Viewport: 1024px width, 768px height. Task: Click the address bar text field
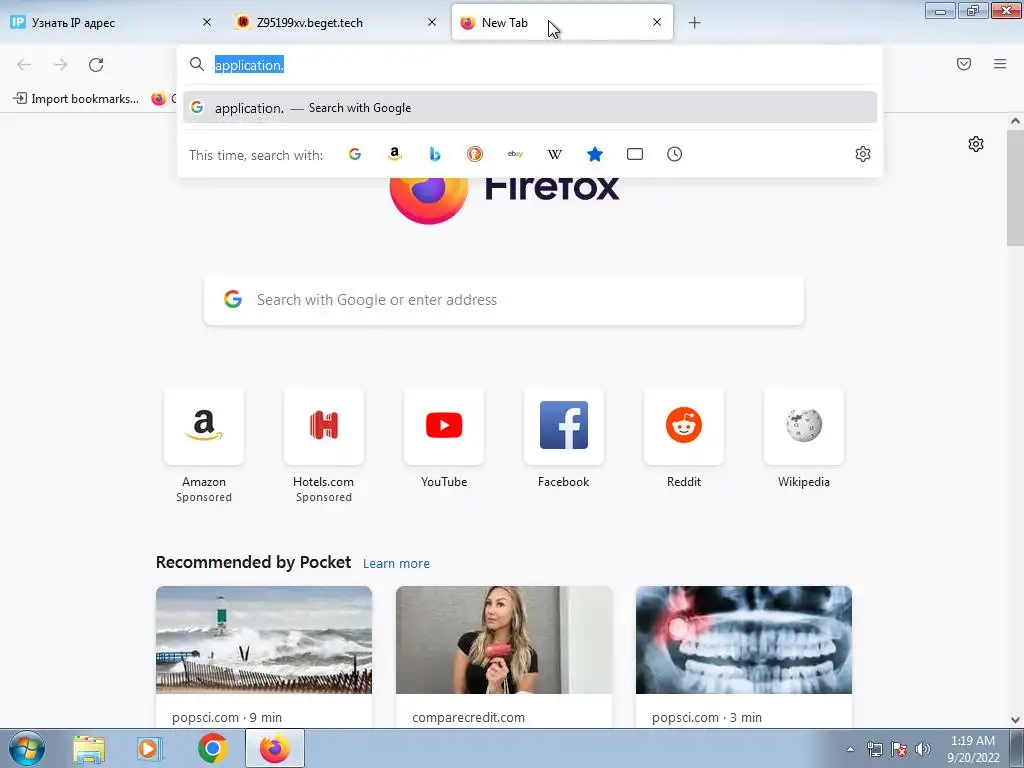click(530, 65)
